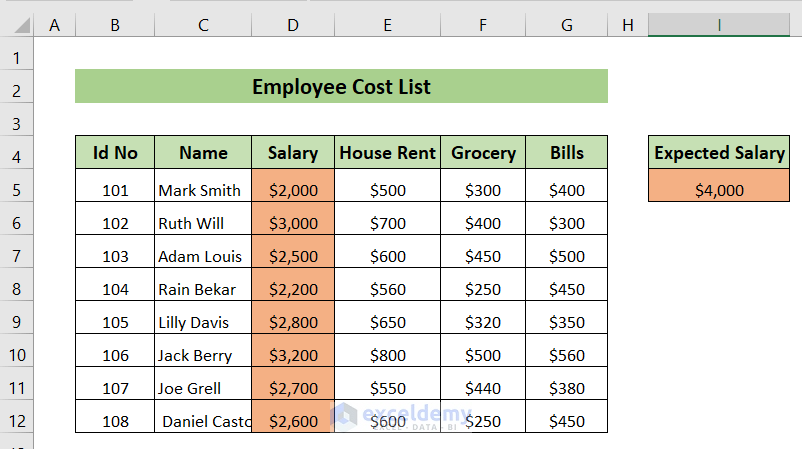Select column D header
The height and width of the screenshot is (449, 802).
point(293,24)
